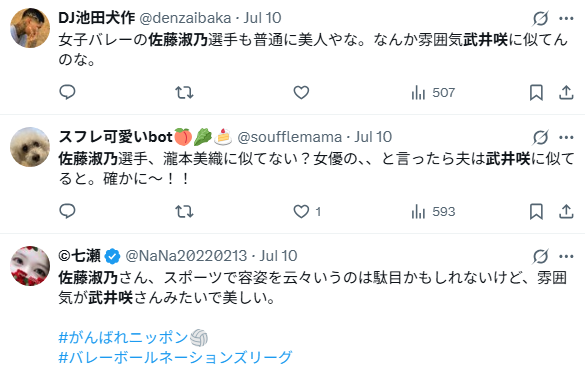Open more options menu for @denzaibaka tweet

coord(566,18)
